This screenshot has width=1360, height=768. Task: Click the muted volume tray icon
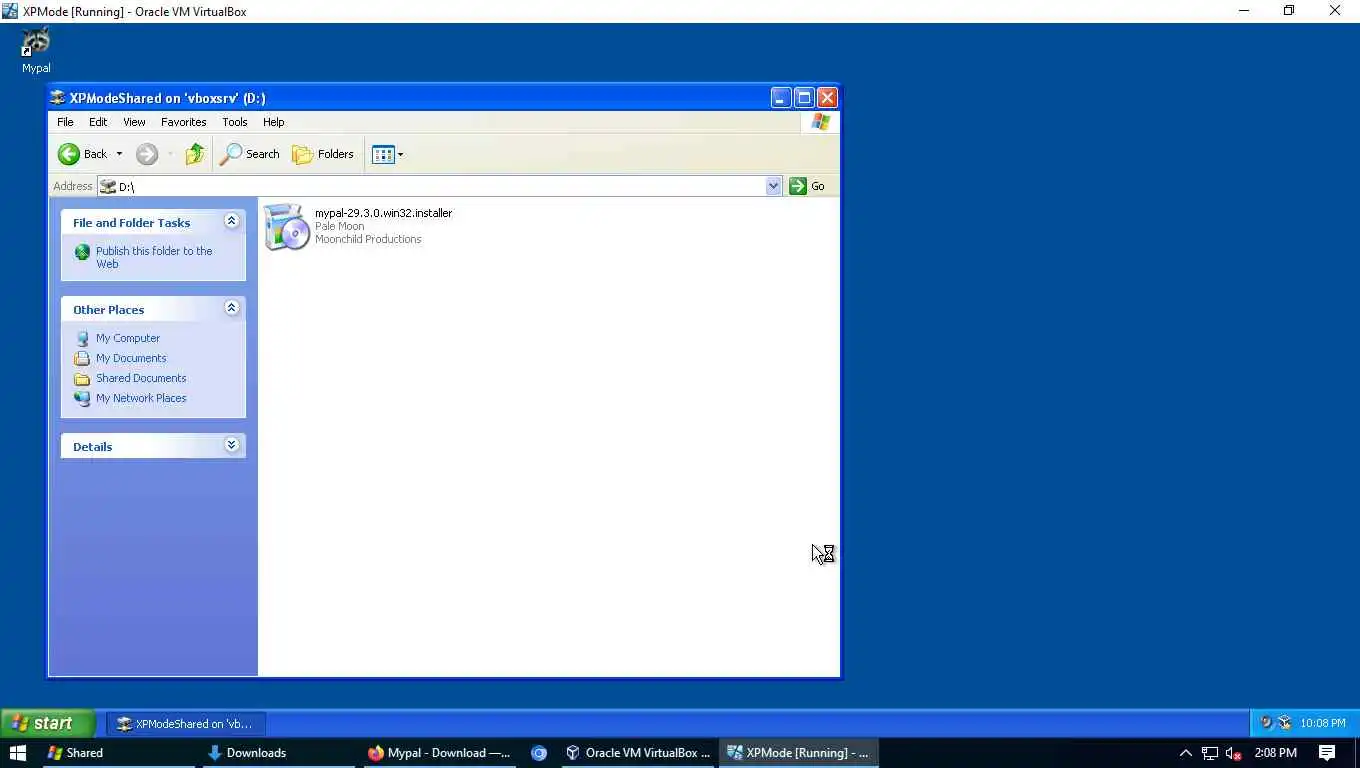coord(1234,753)
